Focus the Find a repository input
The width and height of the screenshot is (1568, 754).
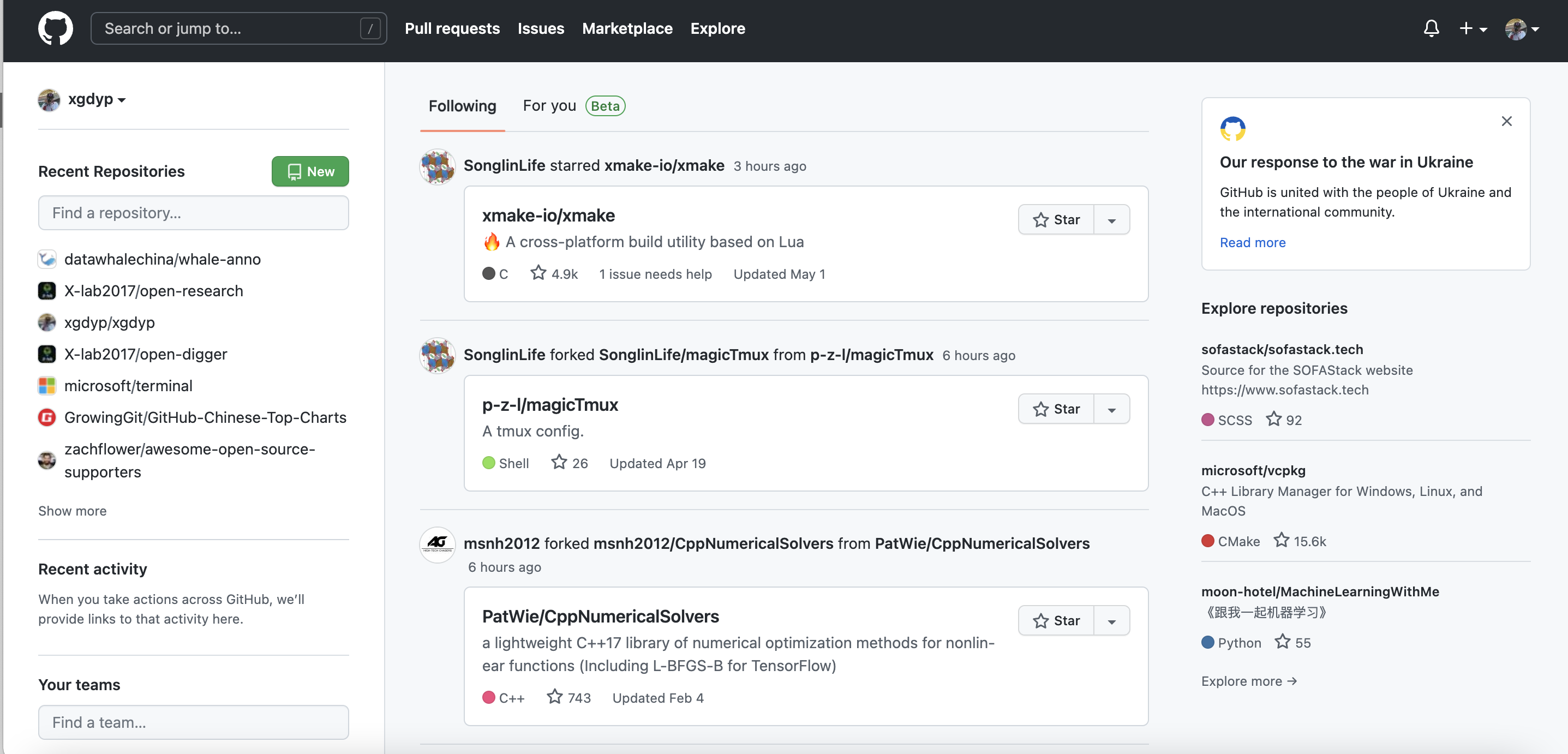click(x=193, y=213)
